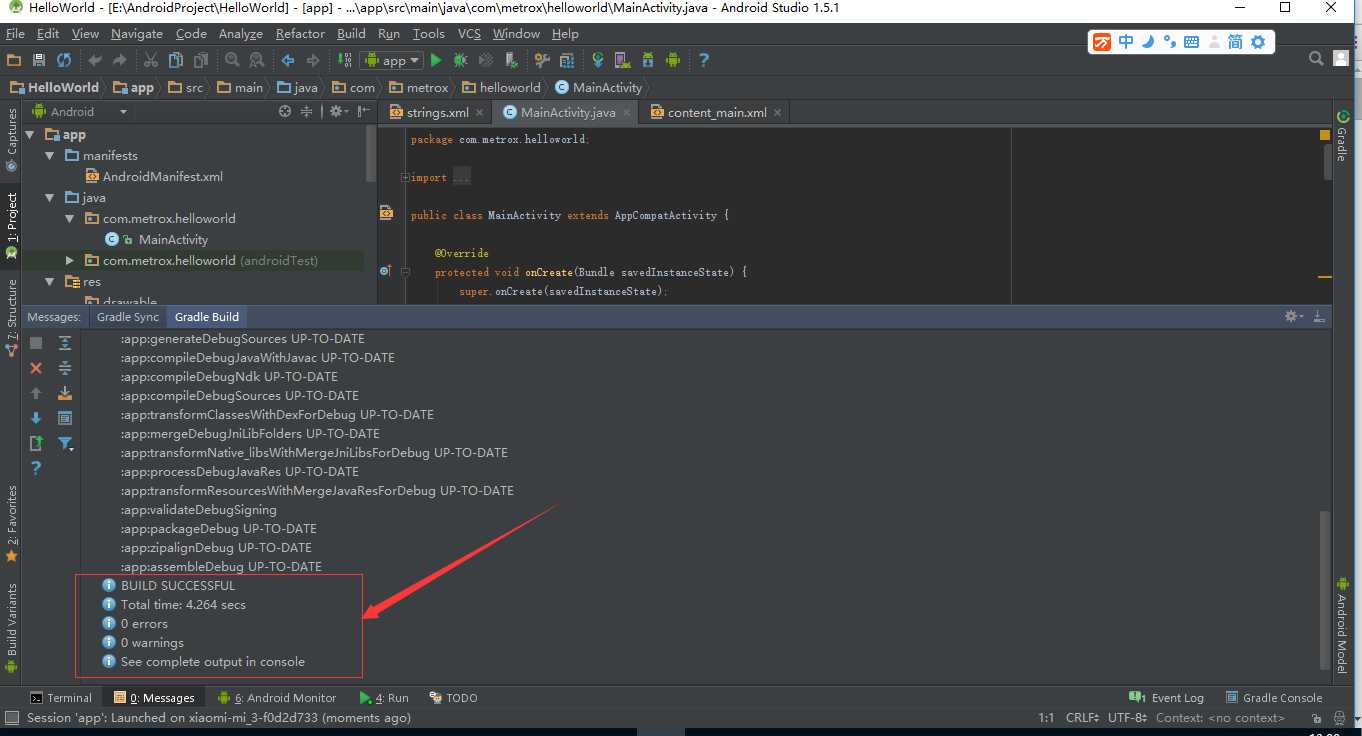Click the Debug app bug icon
Image resolution: width=1362 pixels, height=736 pixels.
coord(461,60)
